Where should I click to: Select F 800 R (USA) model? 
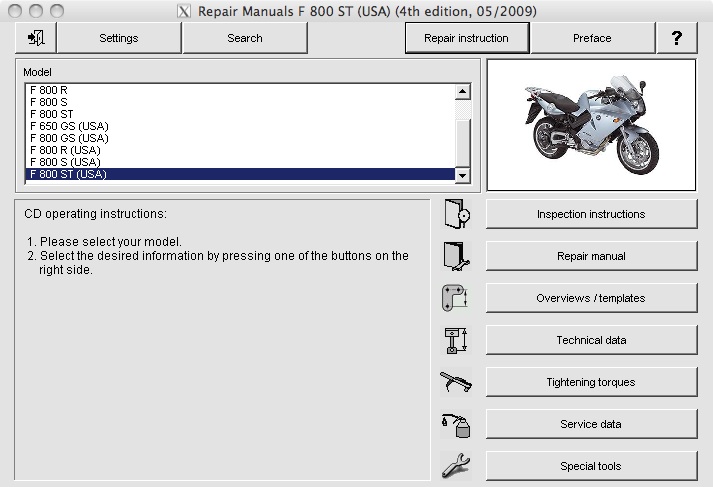[x=240, y=150]
